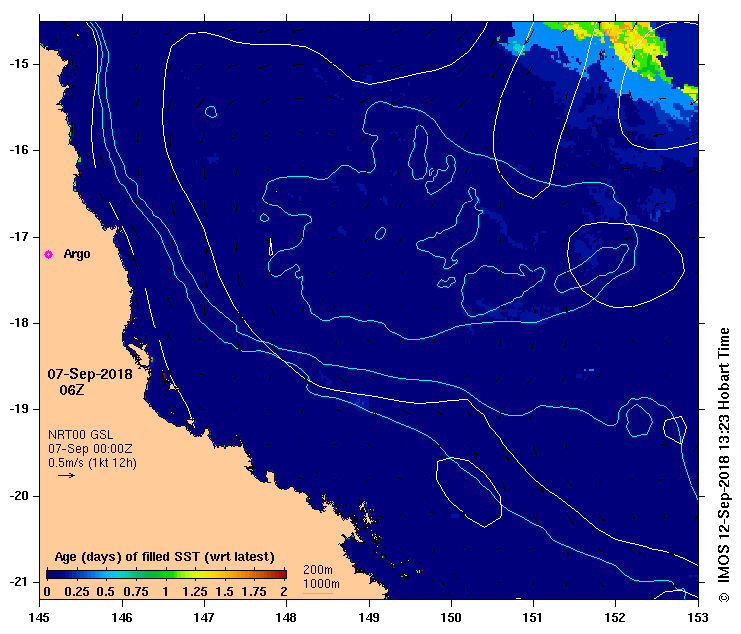Click the latitude label '-16'
741x634 pixels.
[x=18, y=150]
